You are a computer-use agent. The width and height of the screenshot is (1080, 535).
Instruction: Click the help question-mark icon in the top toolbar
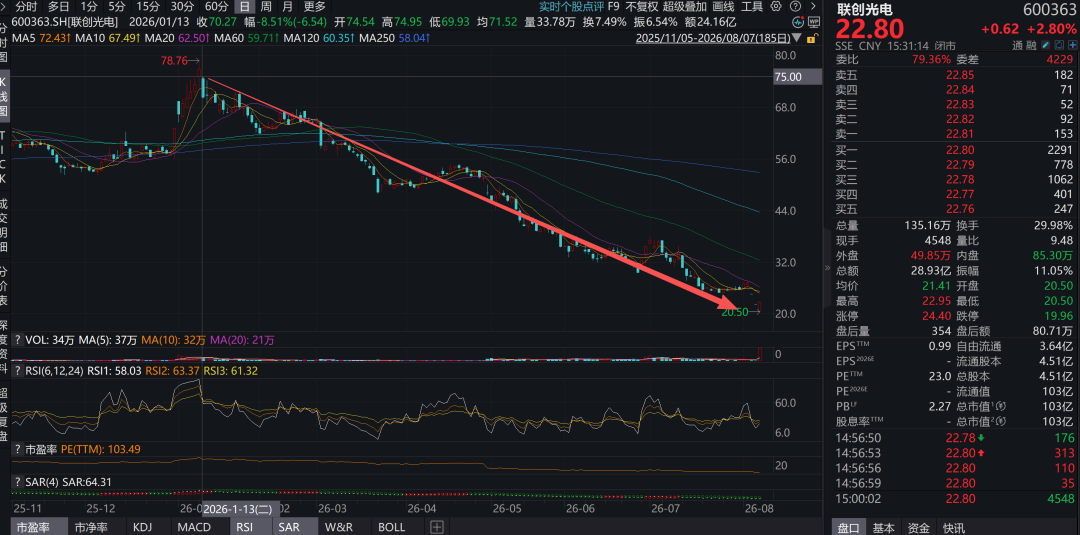coord(796,6)
